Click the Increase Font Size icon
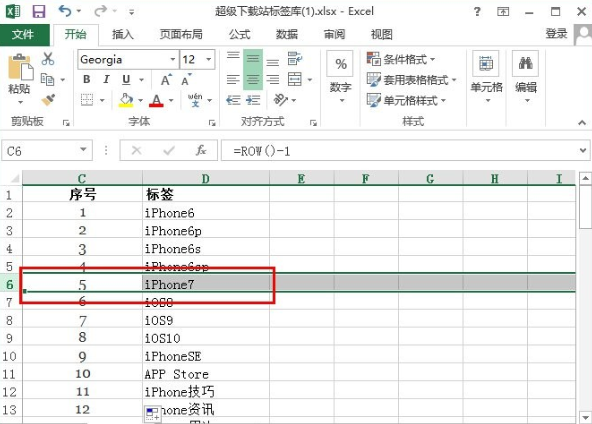The image size is (592, 424). pos(166,80)
